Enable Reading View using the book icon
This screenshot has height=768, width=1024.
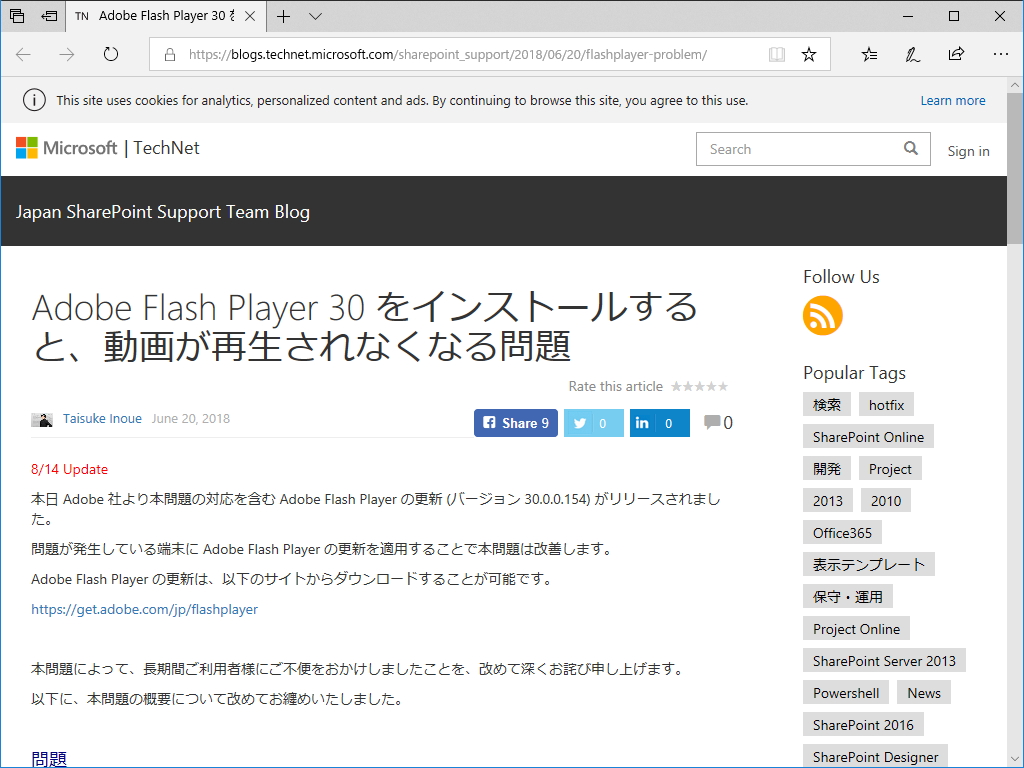point(777,54)
